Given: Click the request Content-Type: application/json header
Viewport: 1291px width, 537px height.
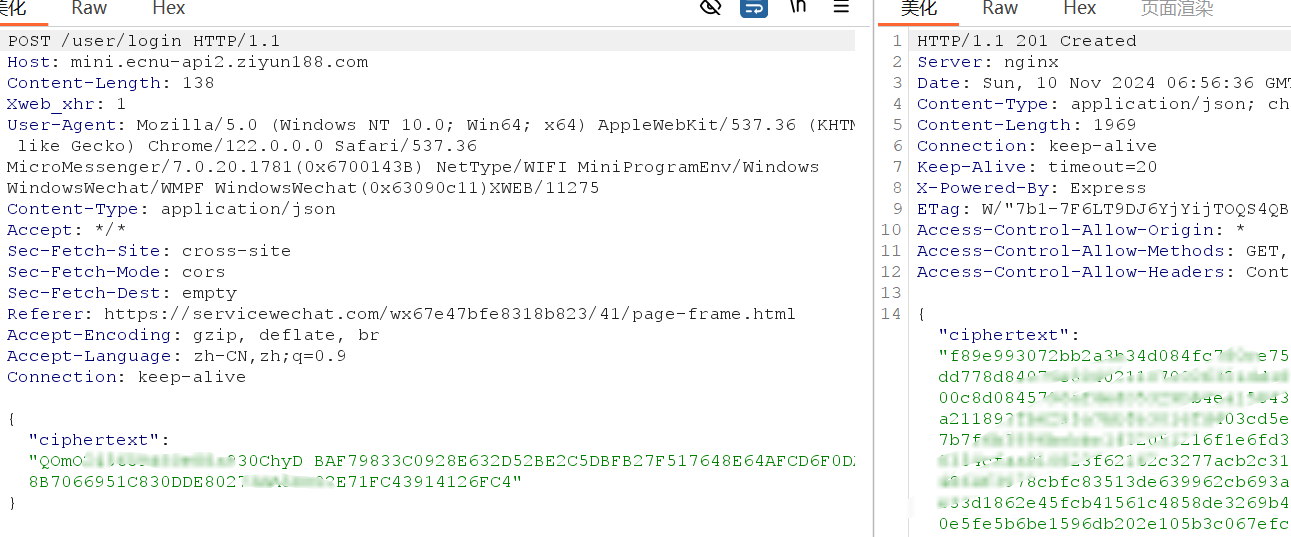Looking at the screenshot, I should coord(171,209).
